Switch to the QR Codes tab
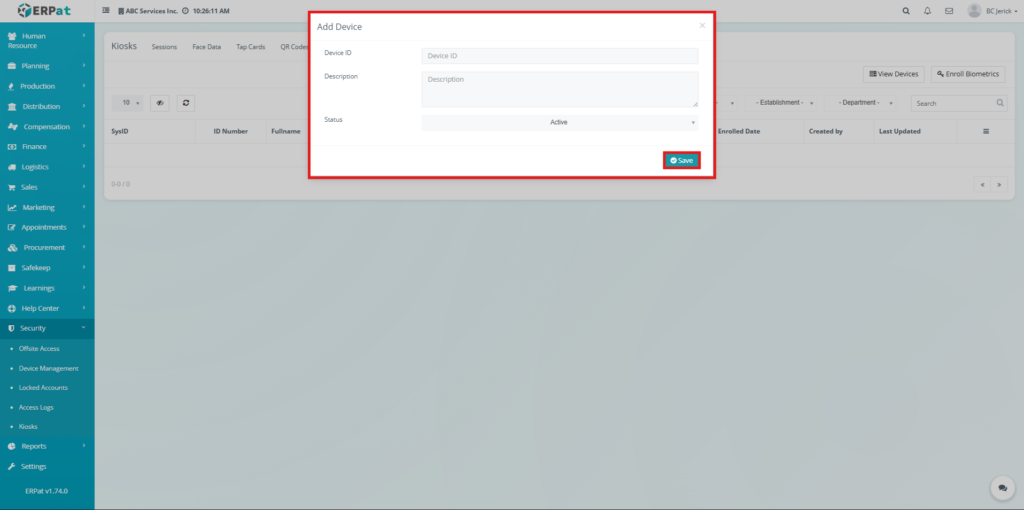This screenshot has height=510, width=1024. coord(293,47)
